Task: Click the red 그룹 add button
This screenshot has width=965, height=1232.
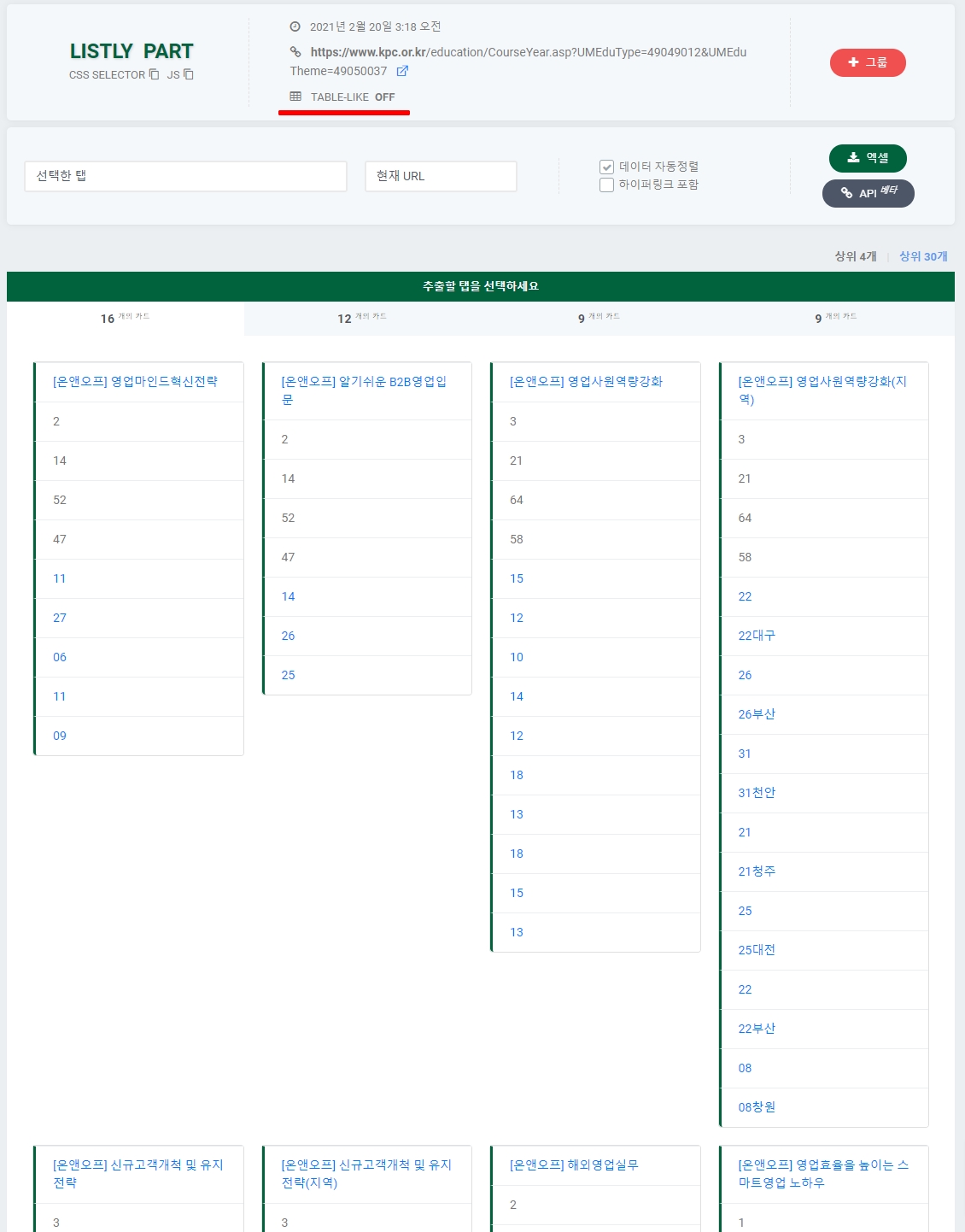Action: click(x=868, y=62)
